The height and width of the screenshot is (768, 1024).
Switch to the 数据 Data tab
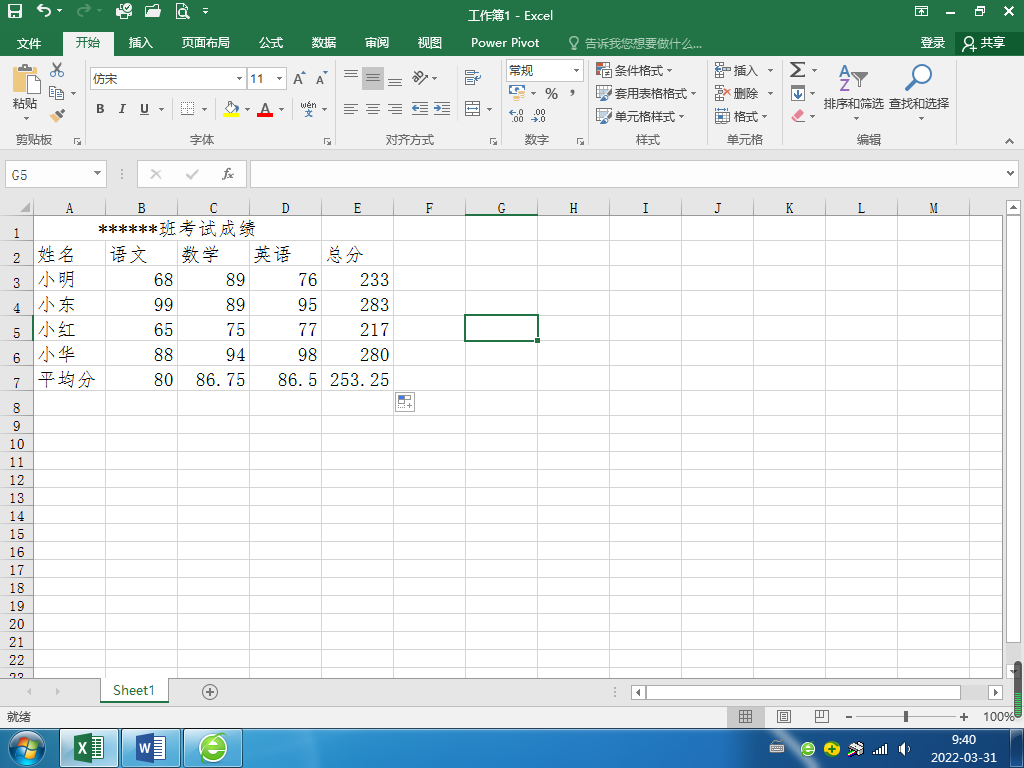(x=324, y=43)
